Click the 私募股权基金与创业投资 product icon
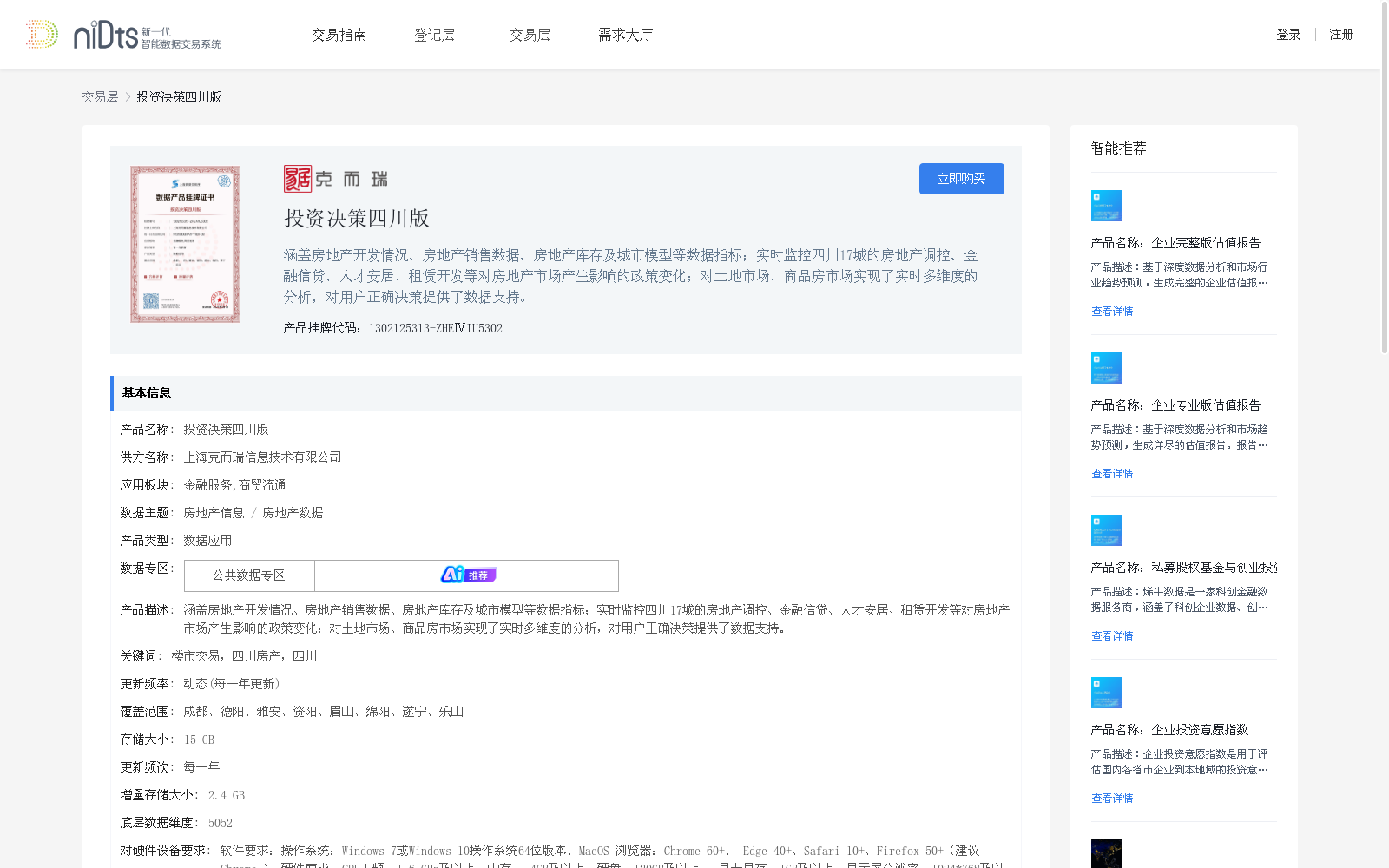Screen dimensions: 1389x868 (x=1107, y=530)
